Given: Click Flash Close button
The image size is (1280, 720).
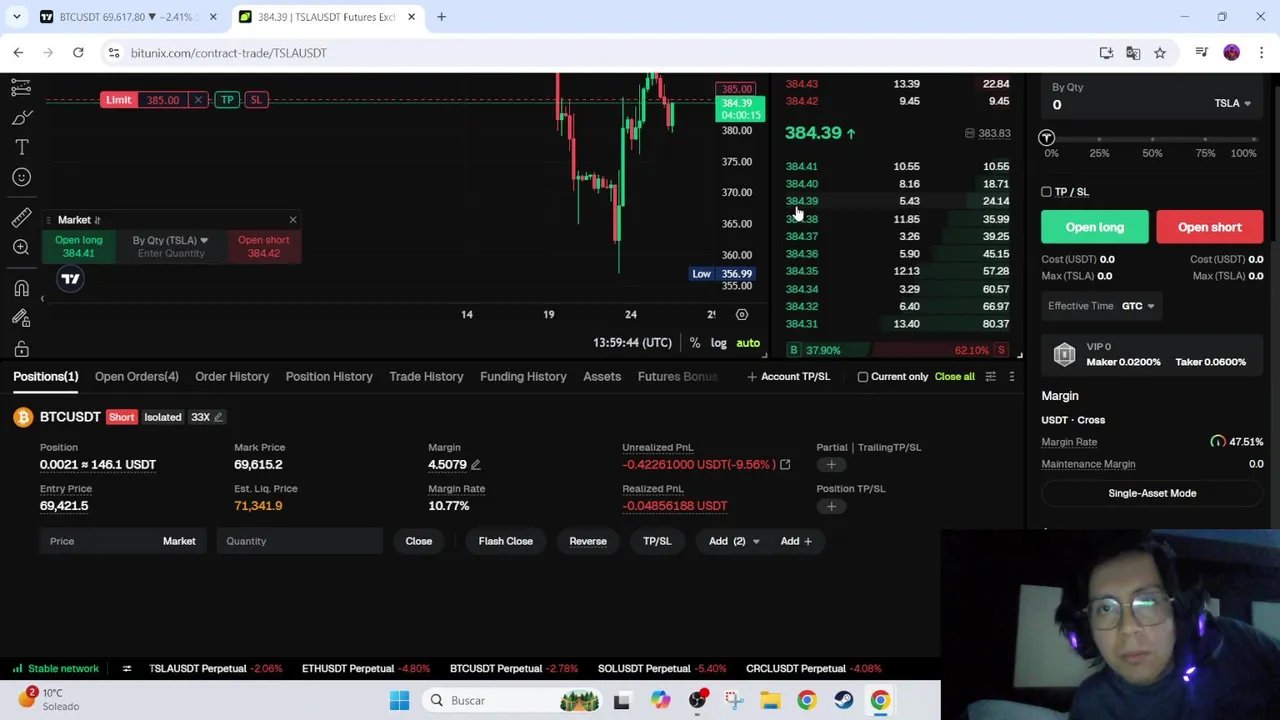Looking at the screenshot, I should 505,541.
